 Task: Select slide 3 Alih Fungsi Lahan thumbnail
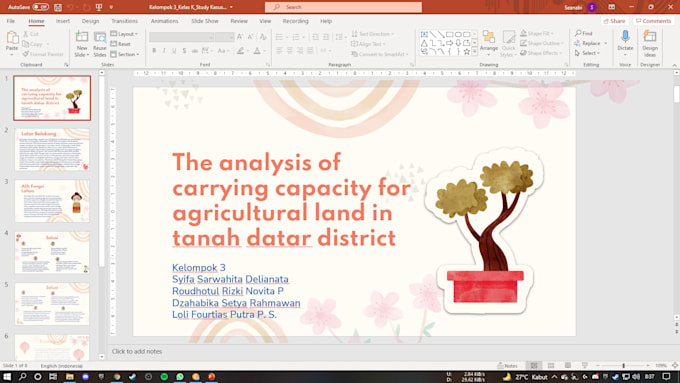click(52, 201)
